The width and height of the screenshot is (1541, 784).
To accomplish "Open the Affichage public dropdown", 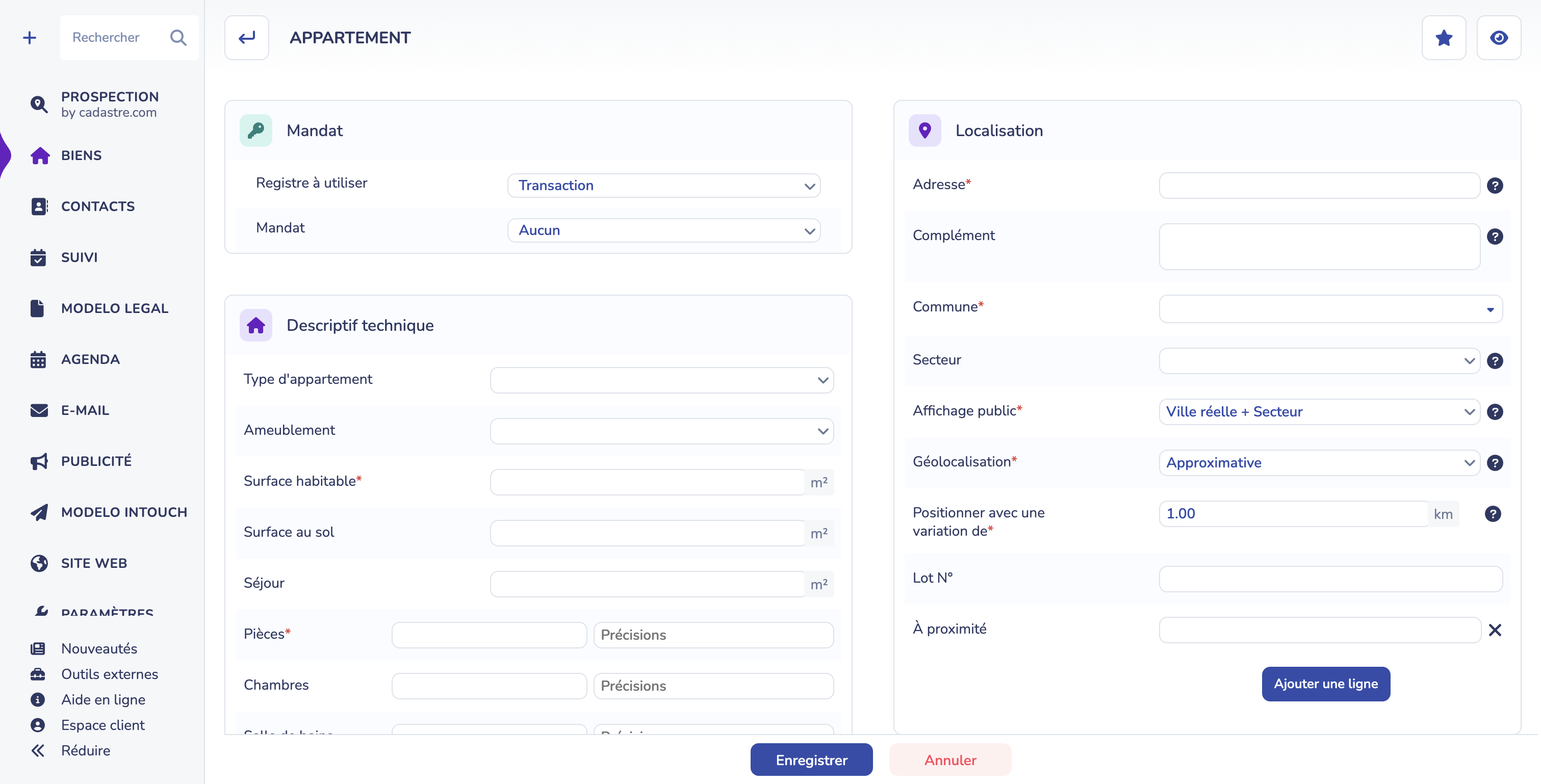I will pyautogui.click(x=1319, y=411).
